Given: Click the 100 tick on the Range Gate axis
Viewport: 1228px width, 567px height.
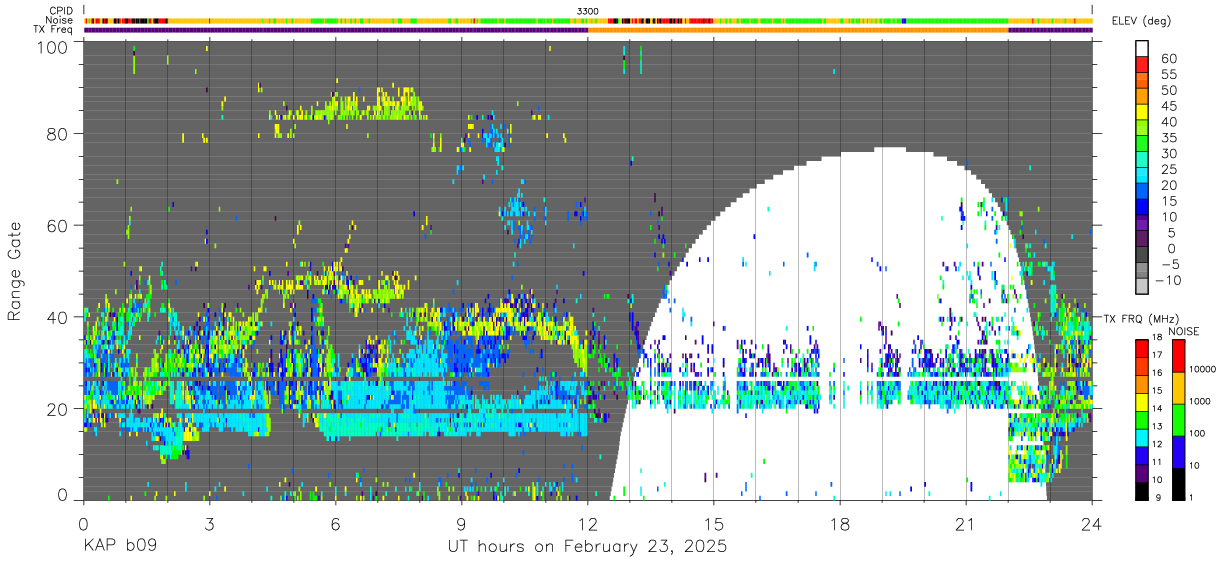Looking at the screenshot, I should (54, 46).
